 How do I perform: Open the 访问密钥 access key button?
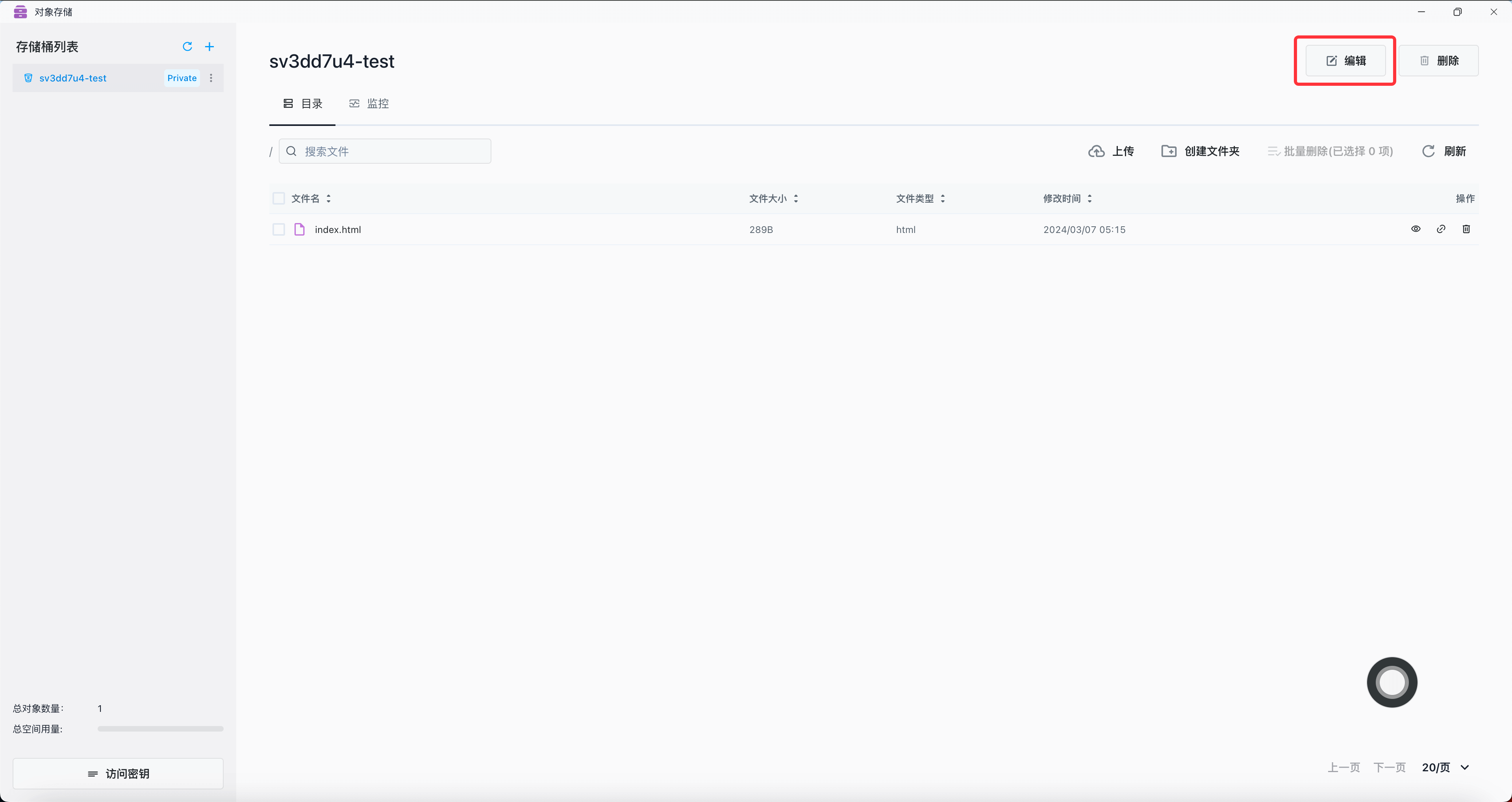point(118,774)
